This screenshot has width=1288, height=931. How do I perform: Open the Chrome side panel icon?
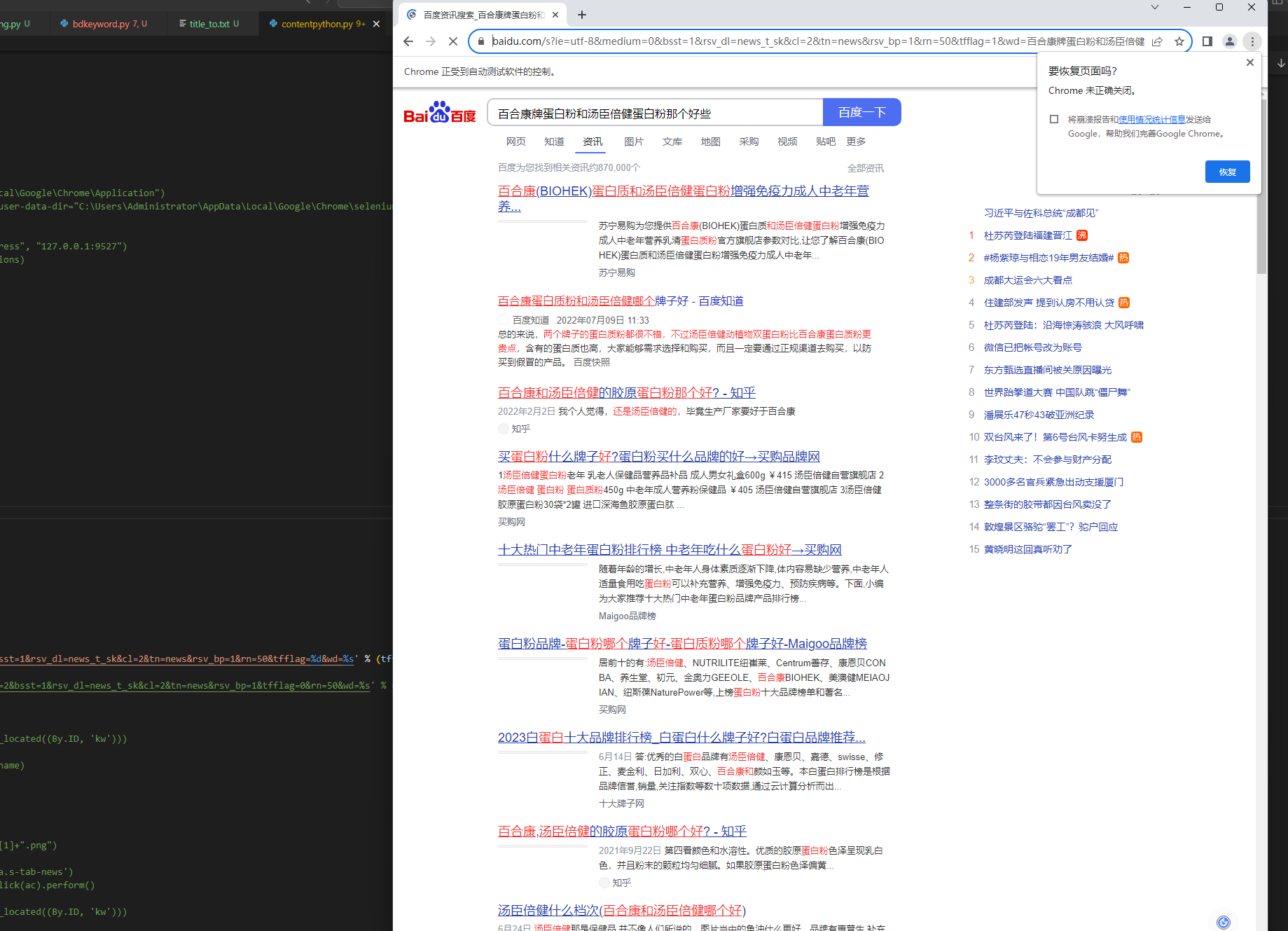coord(1207,41)
